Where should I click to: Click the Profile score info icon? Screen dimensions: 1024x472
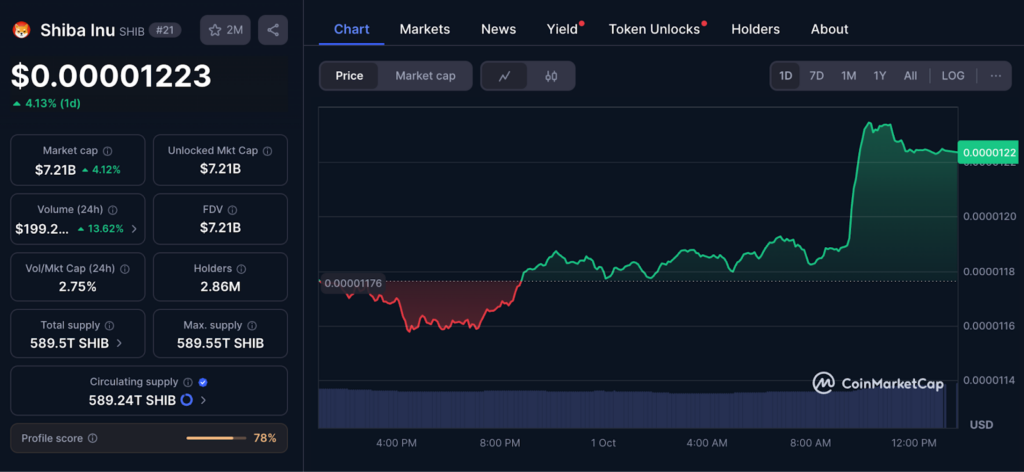pos(93,438)
